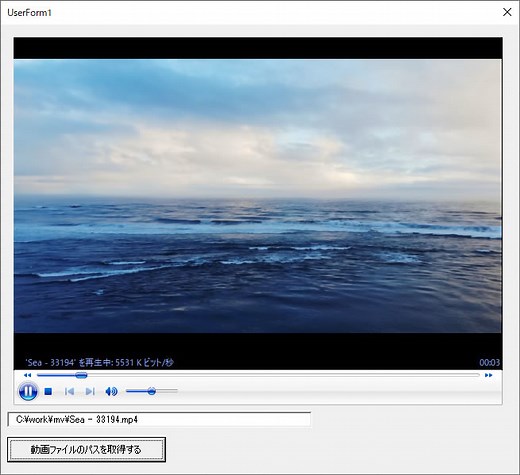Click the ocean video display area
Image resolution: width=520 pixels, height=475 pixels.
click(258, 196)
